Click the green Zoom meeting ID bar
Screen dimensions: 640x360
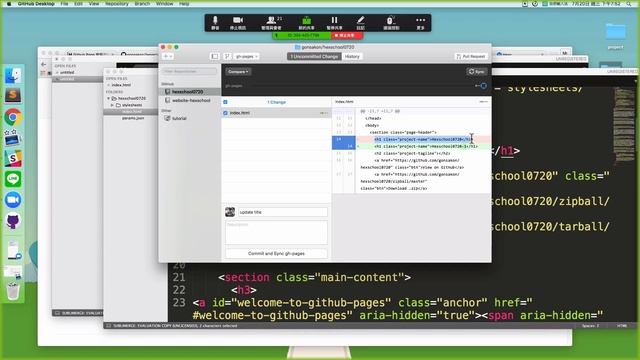302,36
